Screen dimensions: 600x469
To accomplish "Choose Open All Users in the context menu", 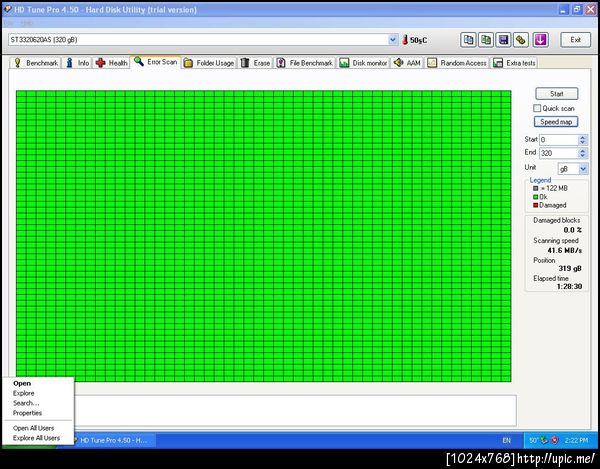I will [x=33, y=428].
